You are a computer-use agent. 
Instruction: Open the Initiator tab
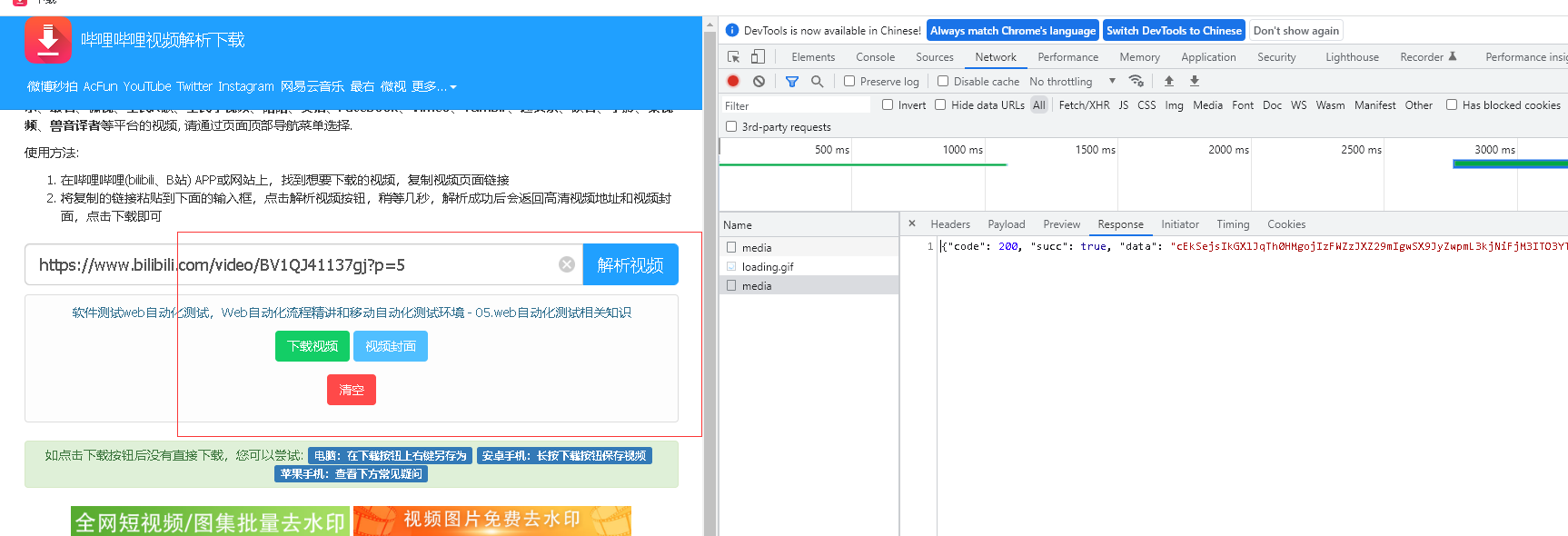[1180, 223]
